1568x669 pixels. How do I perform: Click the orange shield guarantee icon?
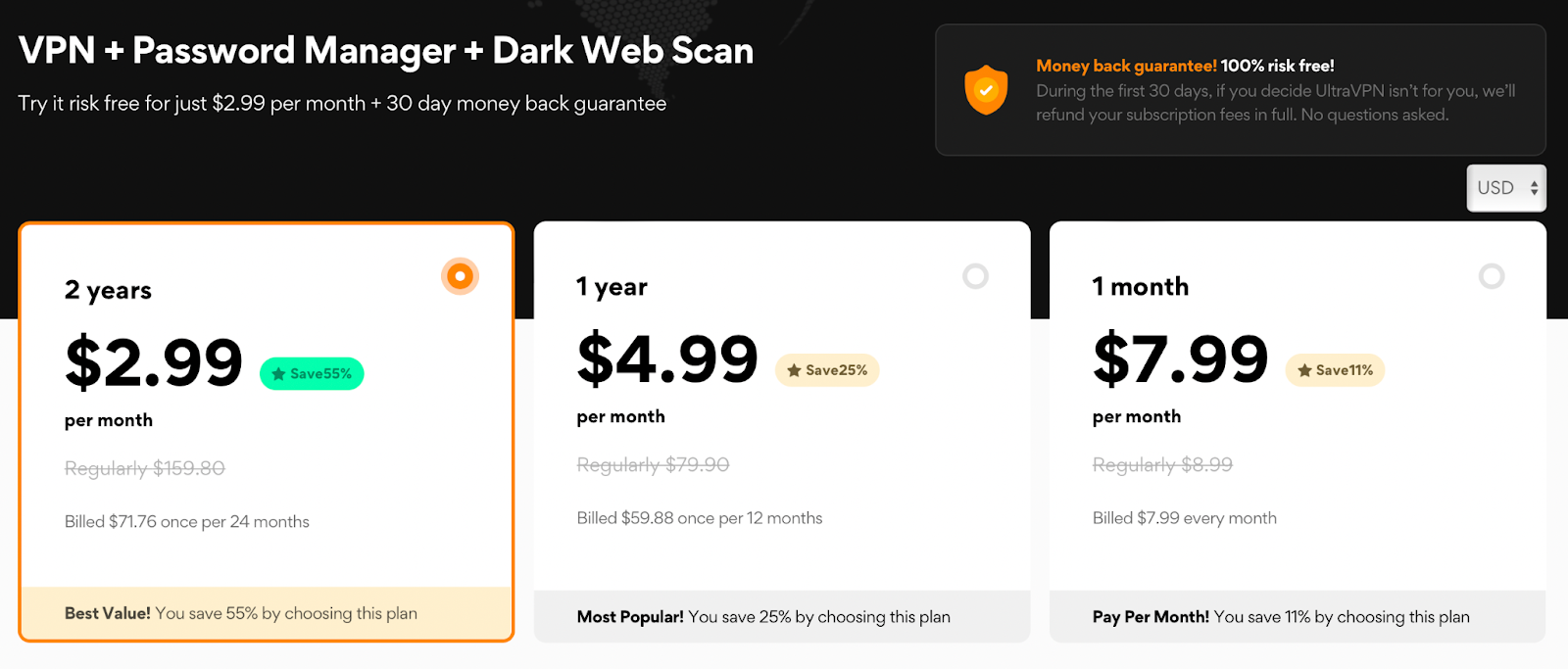(986, 90)
